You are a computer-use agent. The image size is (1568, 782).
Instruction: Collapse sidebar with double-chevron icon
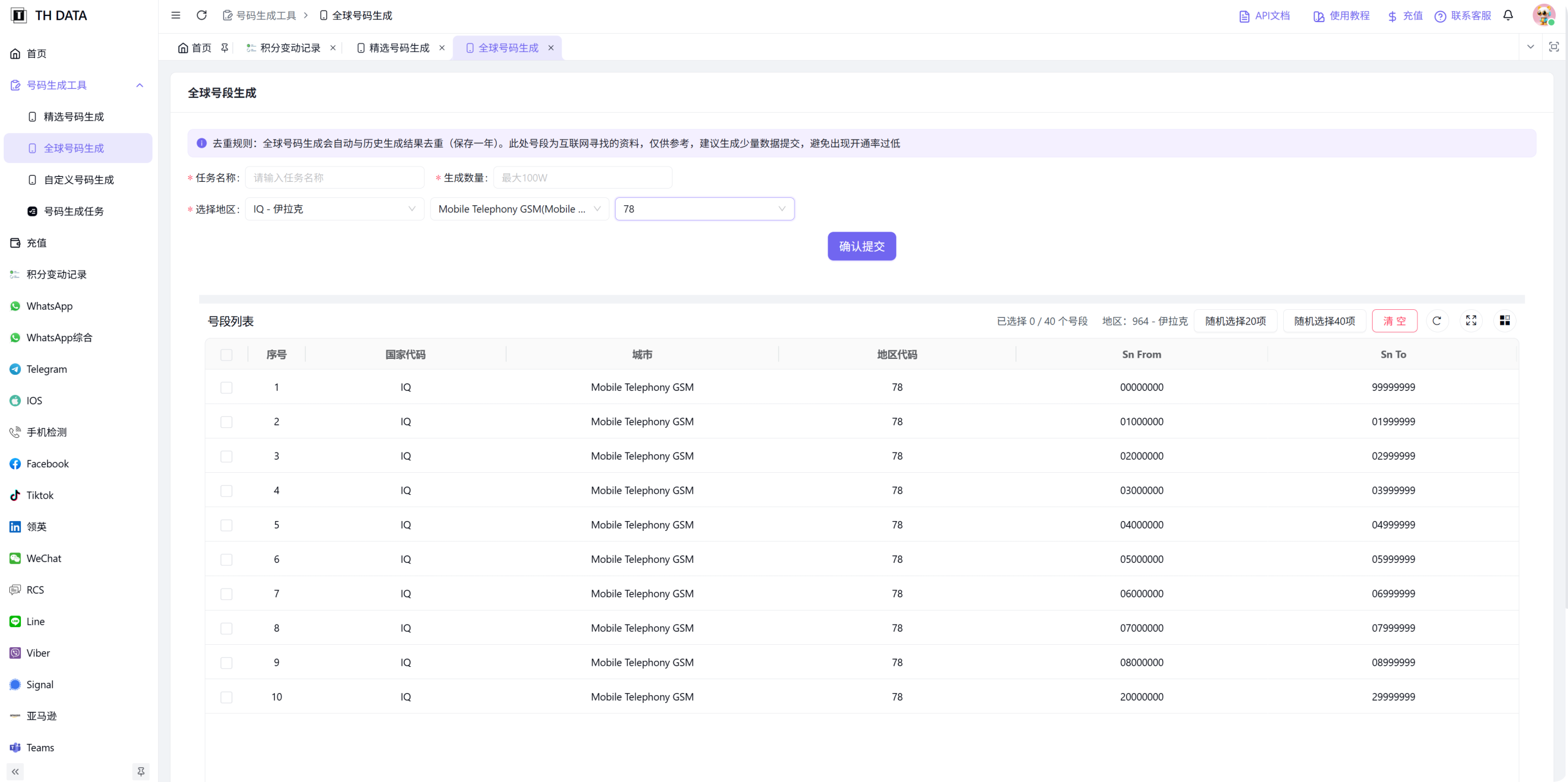click(15, 772)
